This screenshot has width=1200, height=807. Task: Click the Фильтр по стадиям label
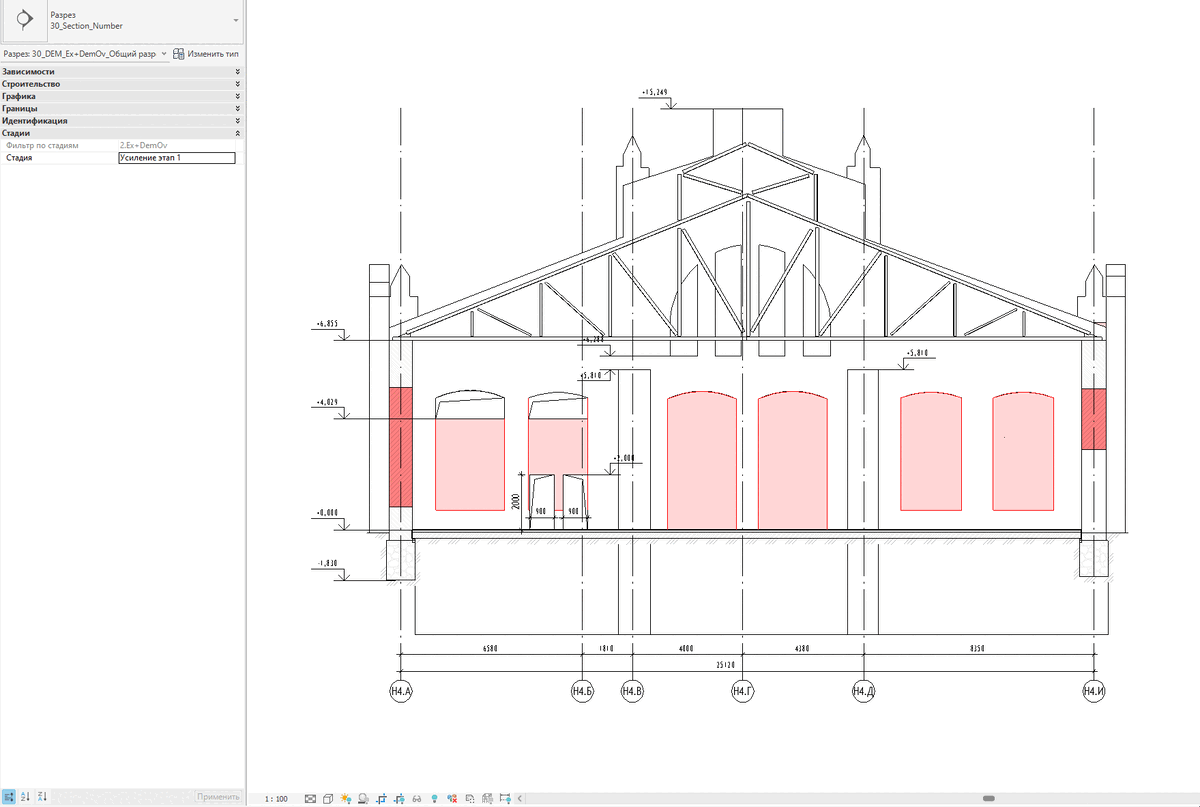[x=42, y=146]
